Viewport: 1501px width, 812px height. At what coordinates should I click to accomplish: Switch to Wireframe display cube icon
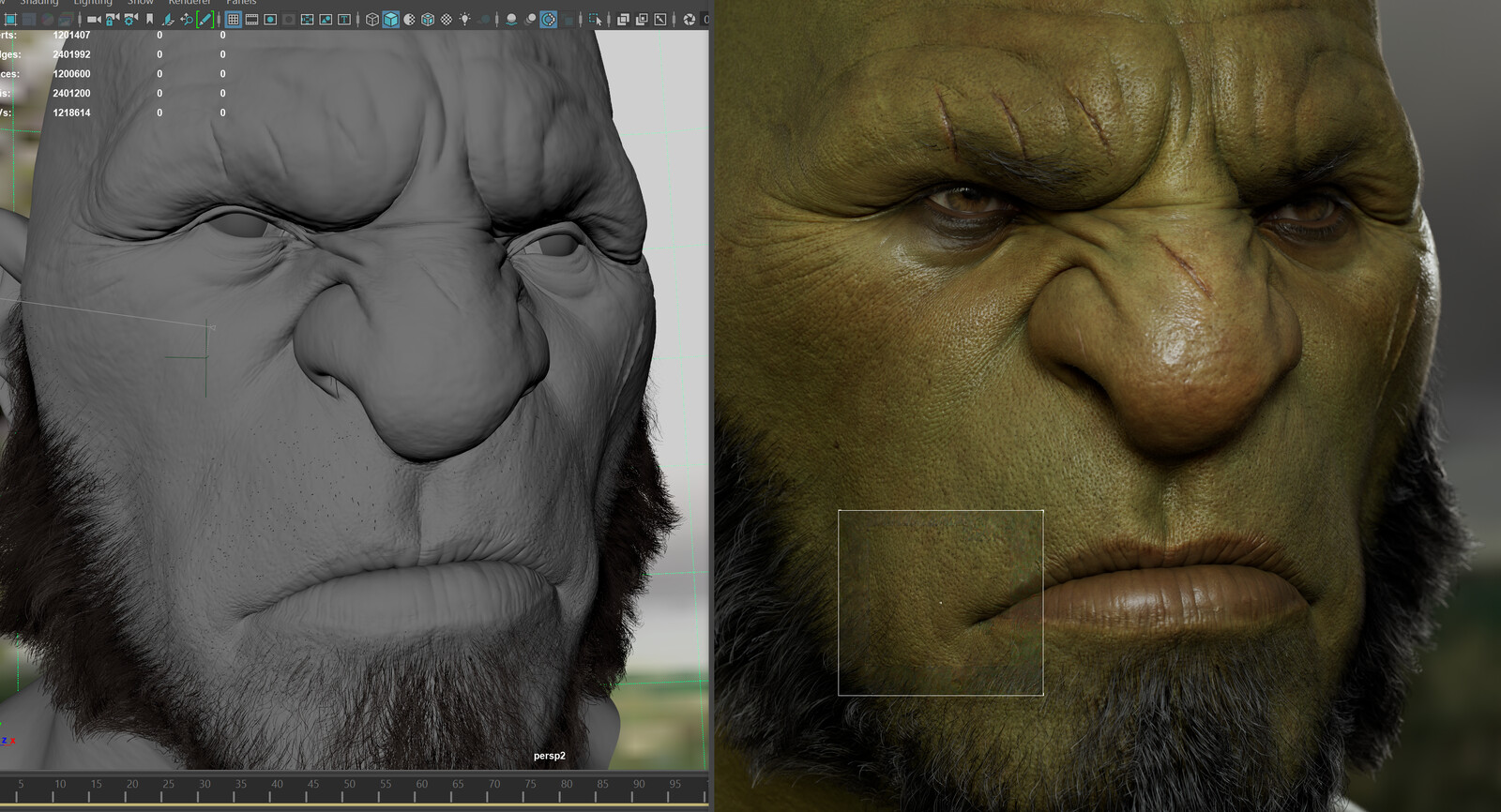[372, 19]
